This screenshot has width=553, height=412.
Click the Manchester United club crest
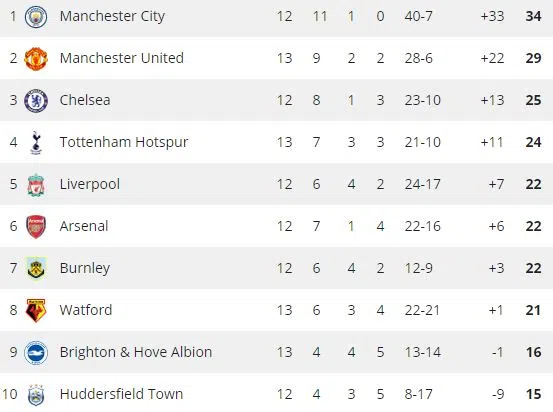(36, 59)
